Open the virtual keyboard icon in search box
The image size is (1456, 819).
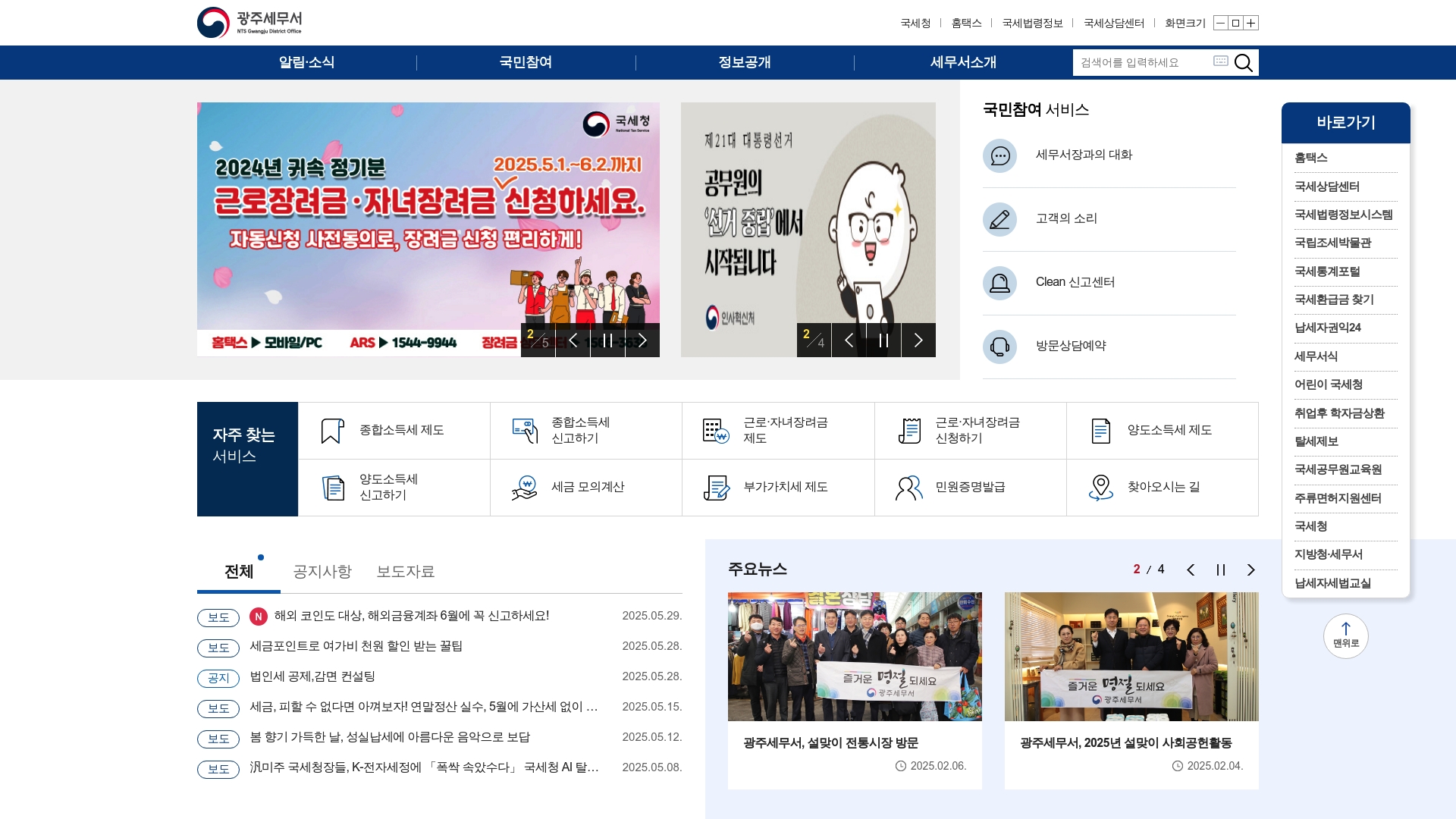[x=1220, y=61]
